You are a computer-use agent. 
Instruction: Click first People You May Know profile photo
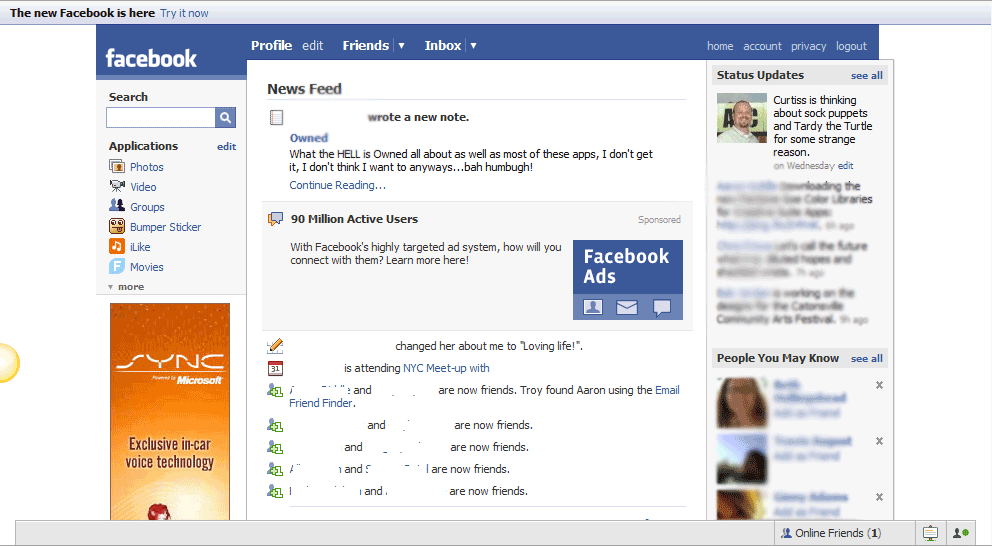741,402
